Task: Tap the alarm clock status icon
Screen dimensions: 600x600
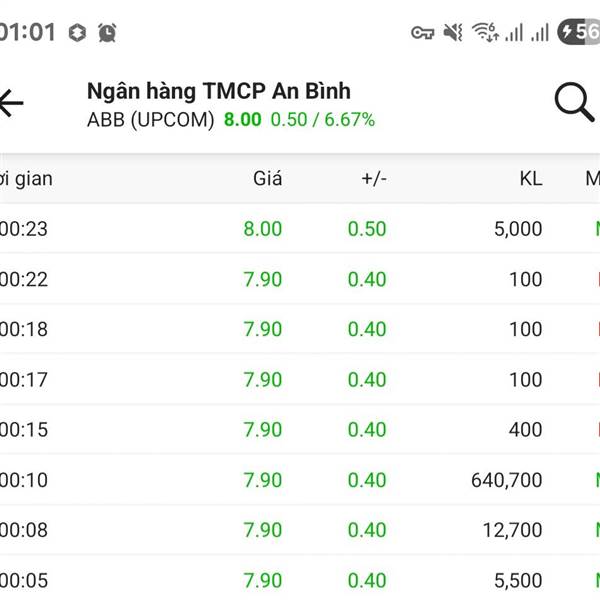Action: [107, 33]
